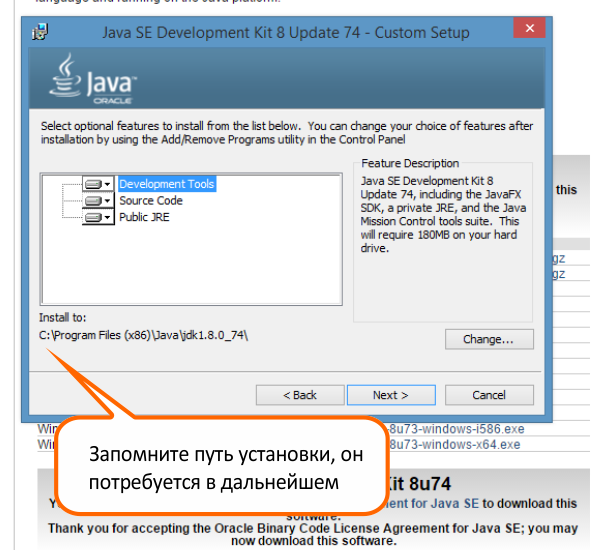Open the 8u73-windows-i586.exe download link
Viewport: 604px width, 550px height.
click(x=457, y=429)
